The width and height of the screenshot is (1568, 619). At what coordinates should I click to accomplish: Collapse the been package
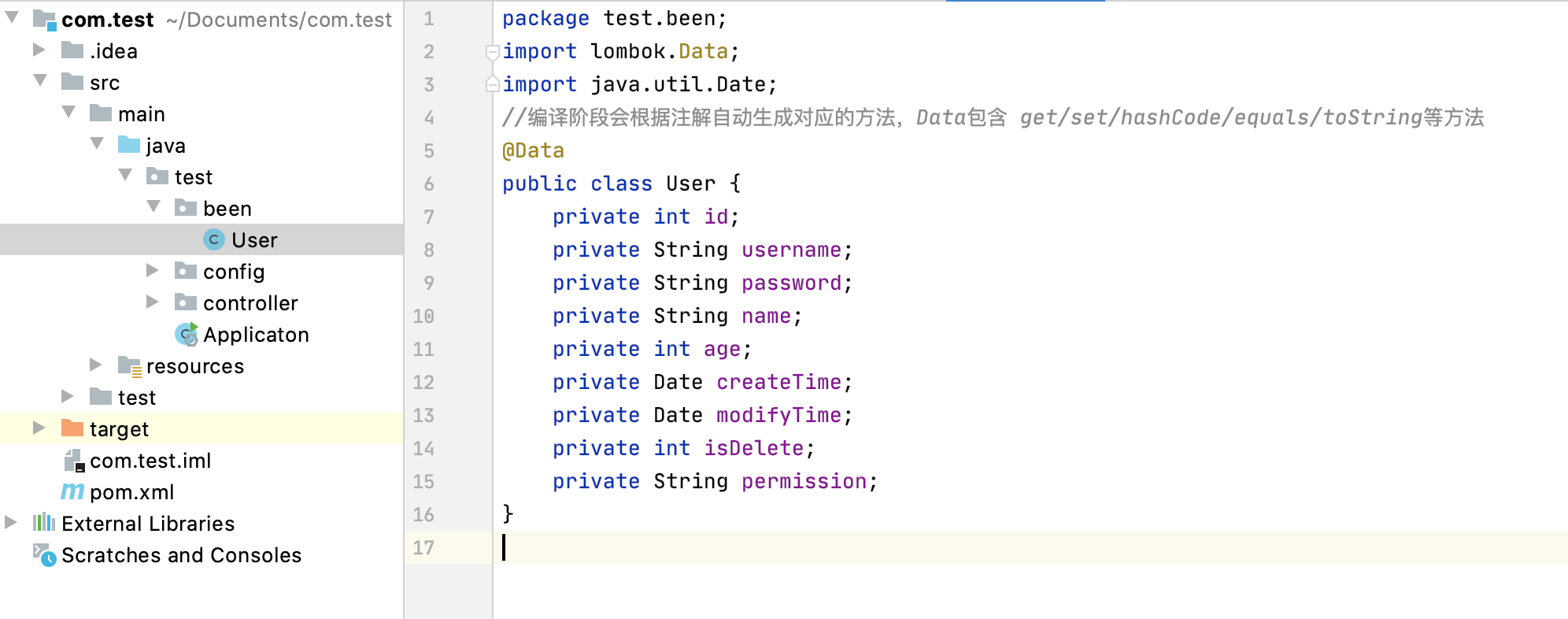(153, 207)
